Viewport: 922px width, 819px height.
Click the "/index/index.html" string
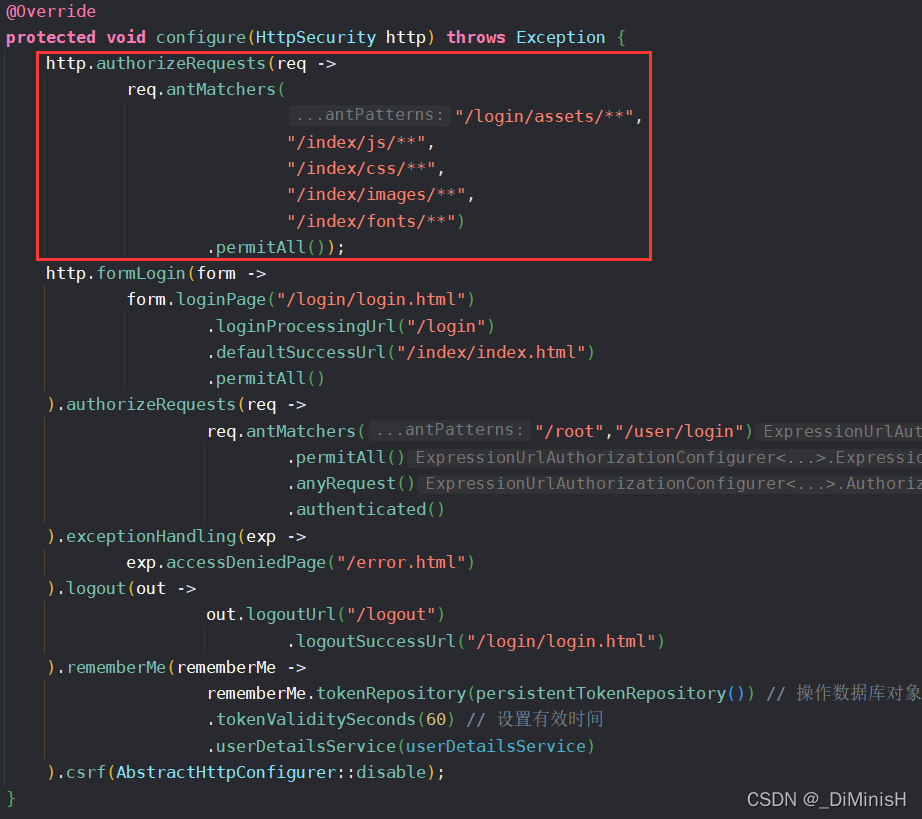[x=491, y=352]
